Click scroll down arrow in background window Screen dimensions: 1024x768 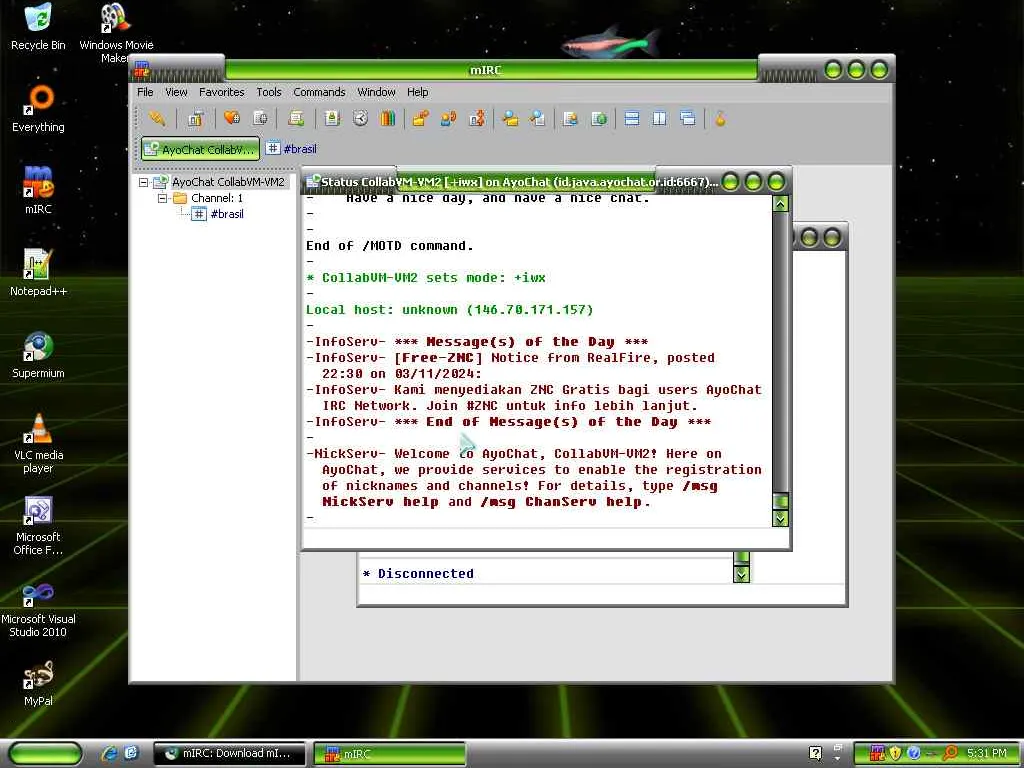coord(741,574)
